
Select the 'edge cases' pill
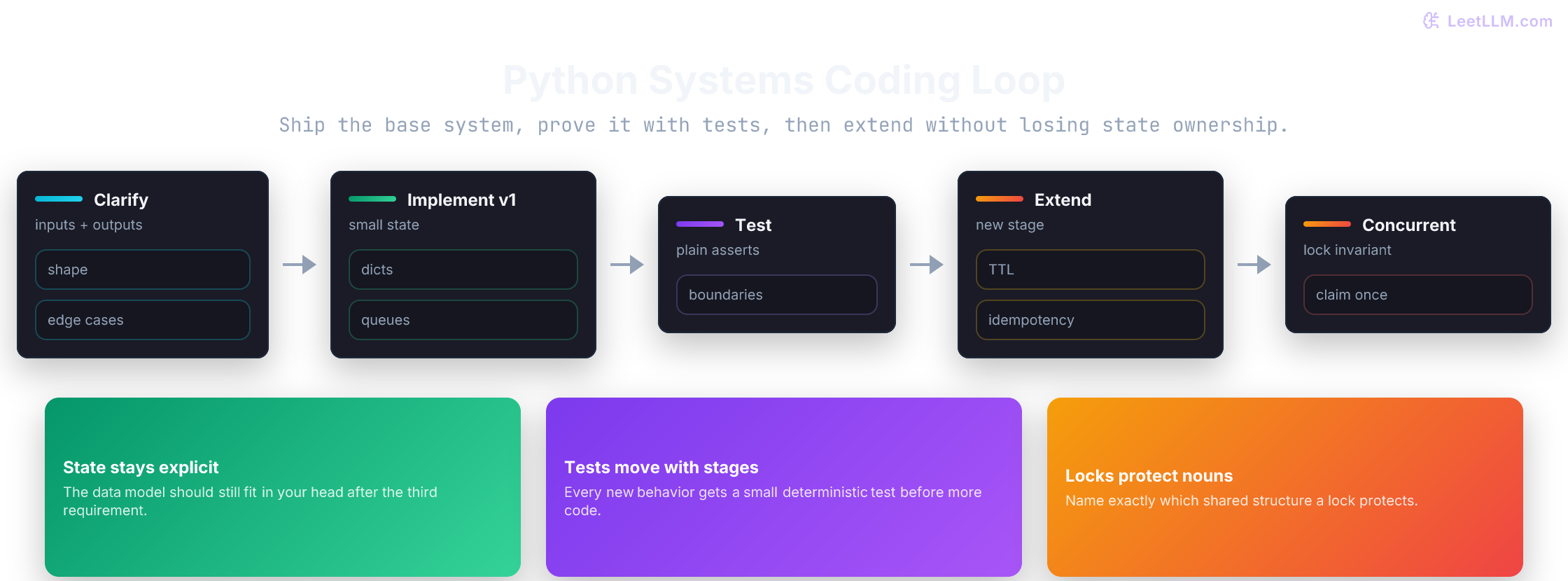143,320
